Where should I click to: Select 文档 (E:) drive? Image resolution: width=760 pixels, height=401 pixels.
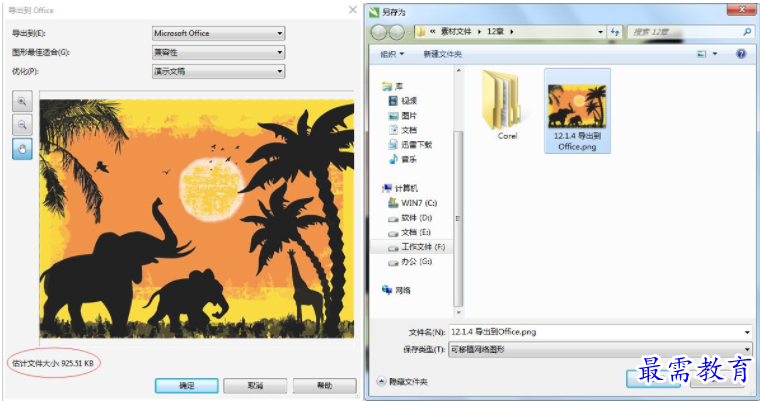pos(410,232)
